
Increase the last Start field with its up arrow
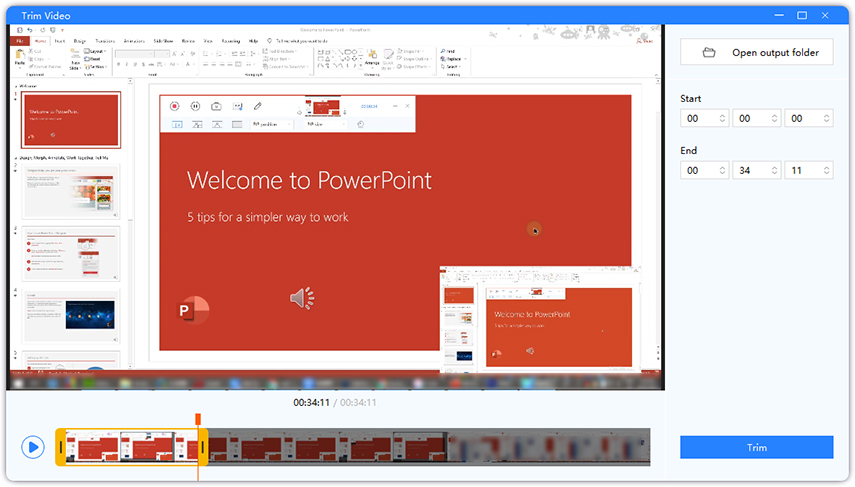[827, 116]
